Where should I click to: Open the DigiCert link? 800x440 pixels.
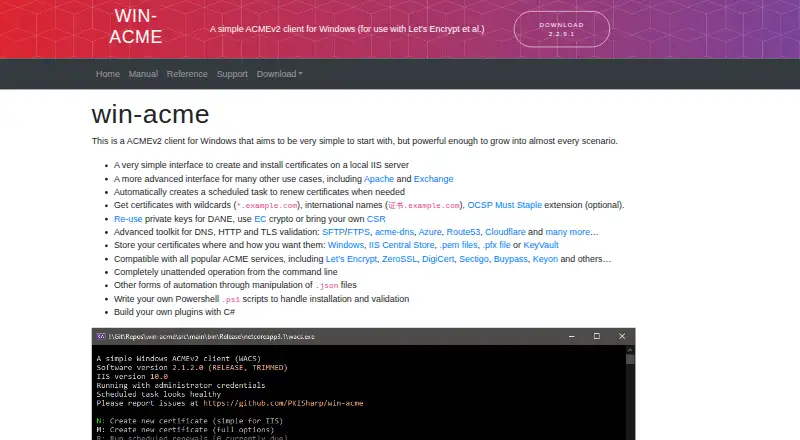(438, 259)
